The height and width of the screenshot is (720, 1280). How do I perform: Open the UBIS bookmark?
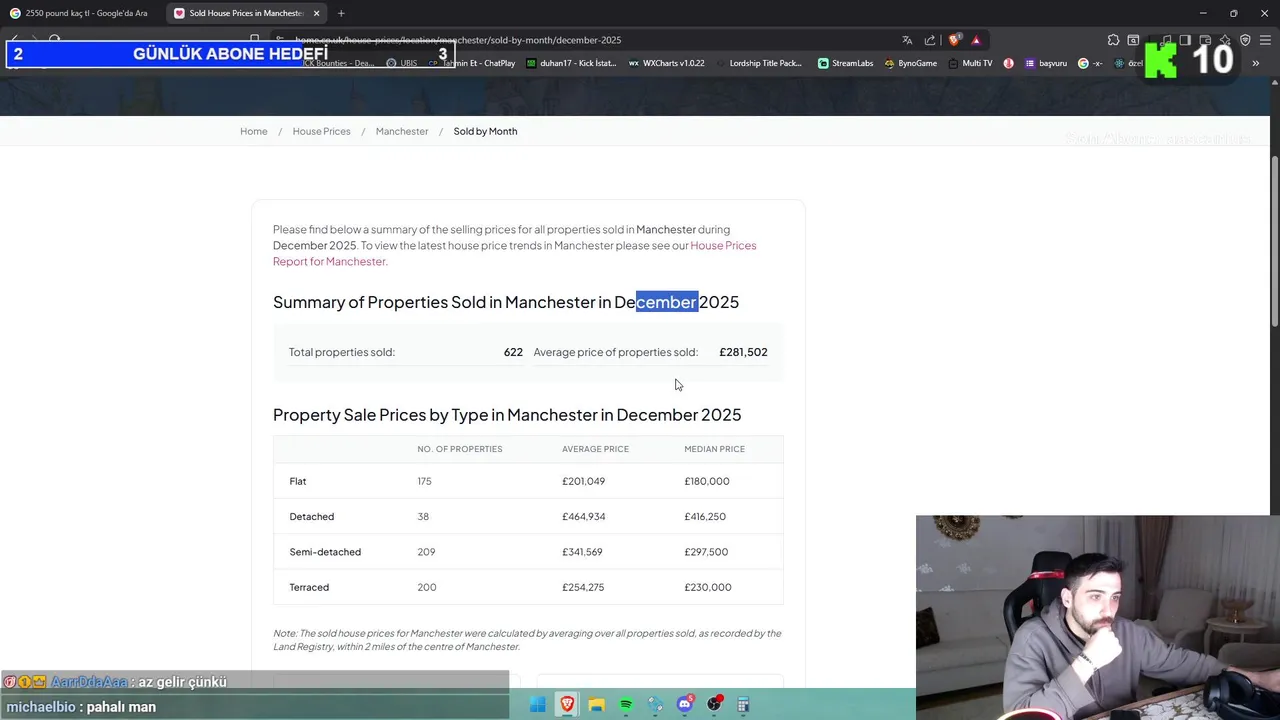coord(401,63)
